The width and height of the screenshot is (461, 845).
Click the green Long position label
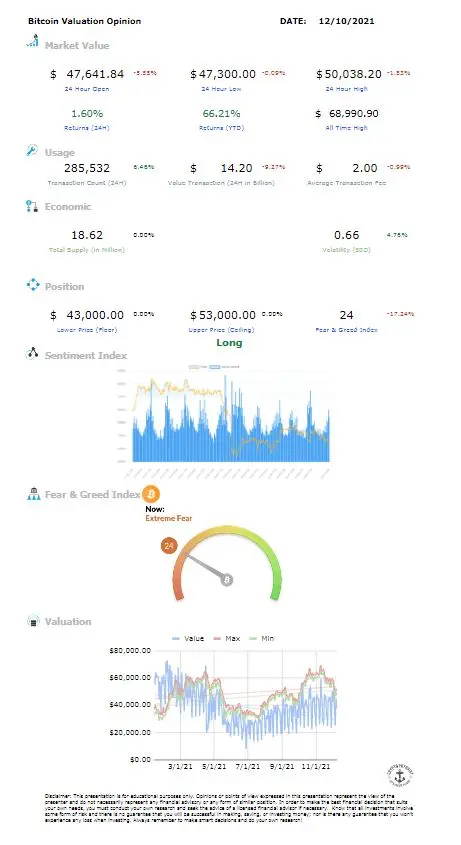pos(229,343)
